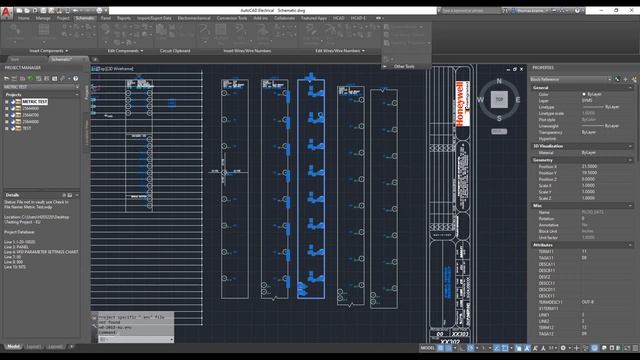Screen dimensions: 640x360
Task: Click the Quick Select icon in Properties palette
Action: pyautogui.click(x=634, y=79)
